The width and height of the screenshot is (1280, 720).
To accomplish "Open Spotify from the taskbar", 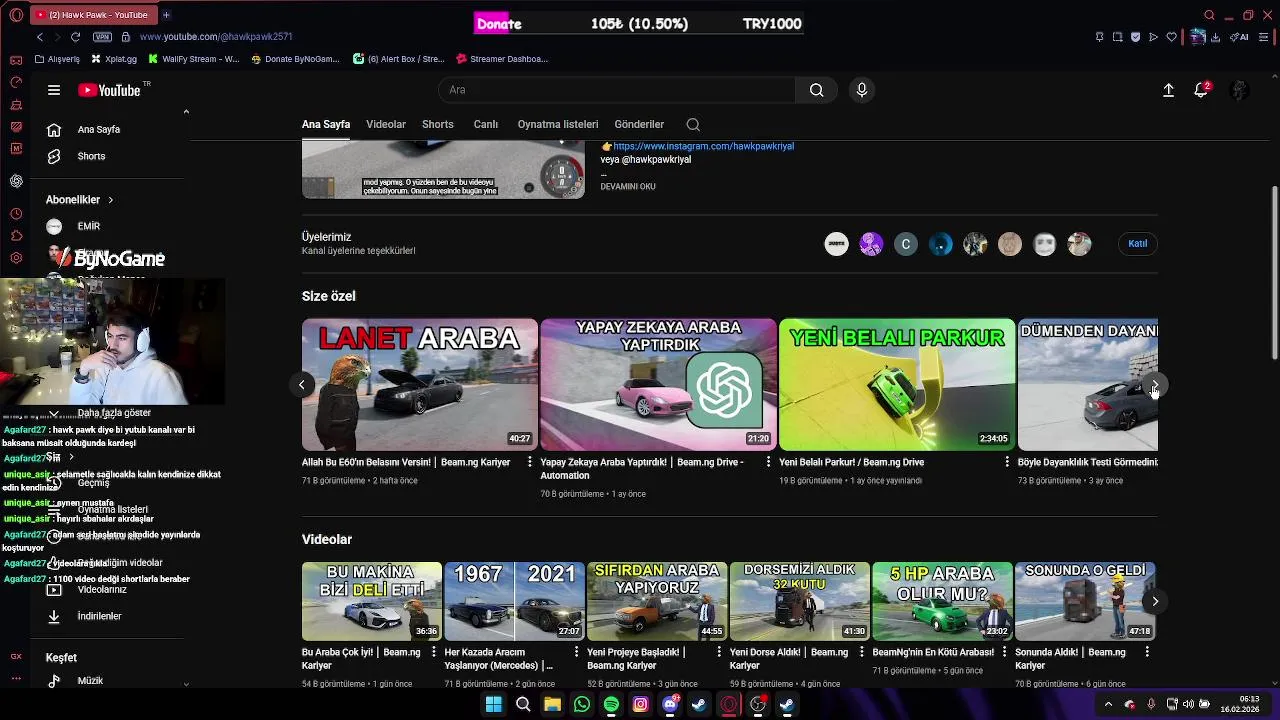I will click(611, 705).
